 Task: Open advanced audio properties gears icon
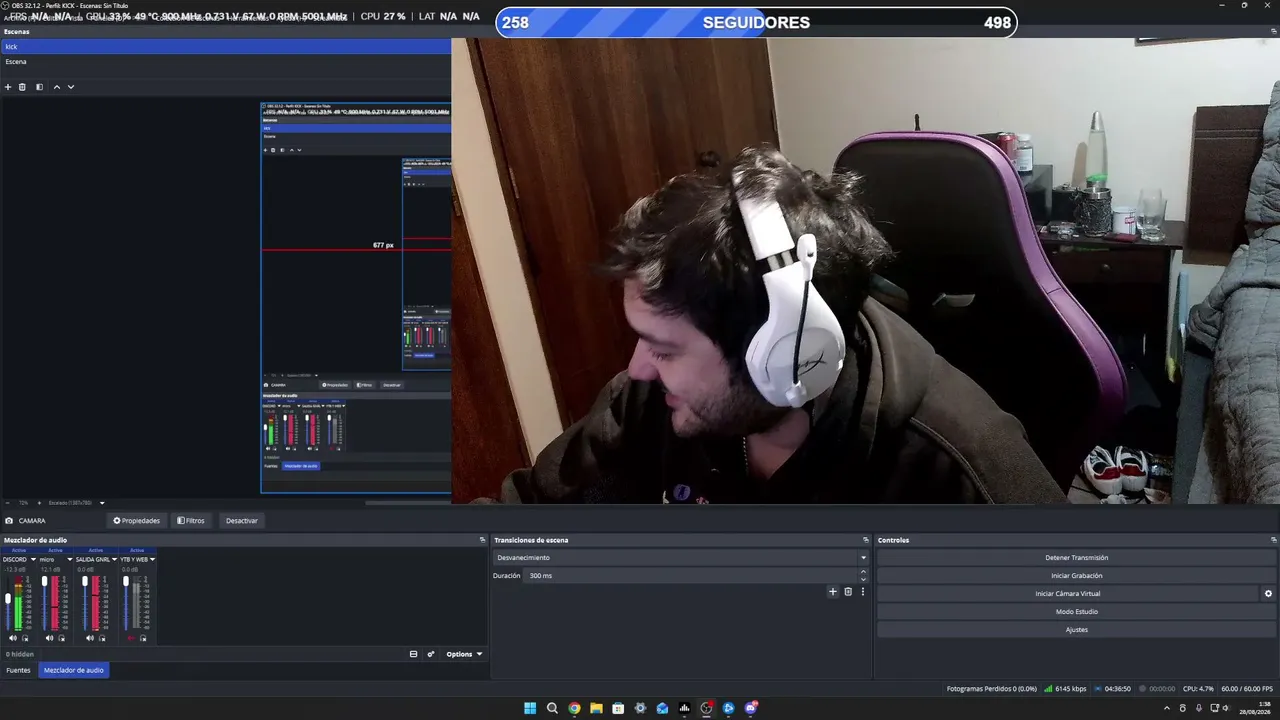pos(431,654)
